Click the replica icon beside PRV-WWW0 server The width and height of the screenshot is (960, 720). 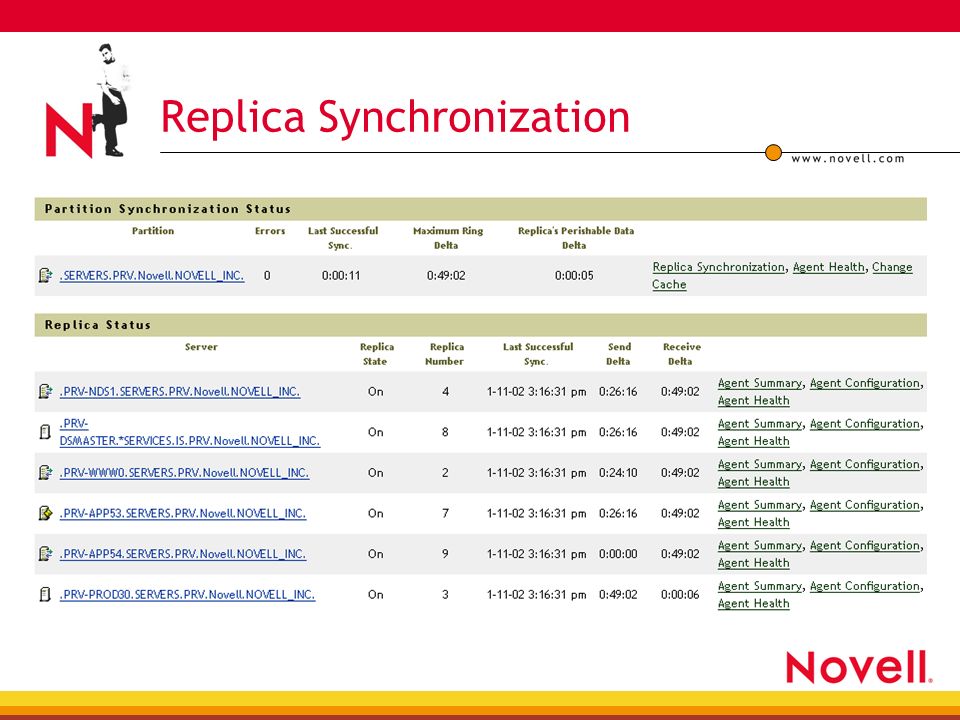pos(45,473)
